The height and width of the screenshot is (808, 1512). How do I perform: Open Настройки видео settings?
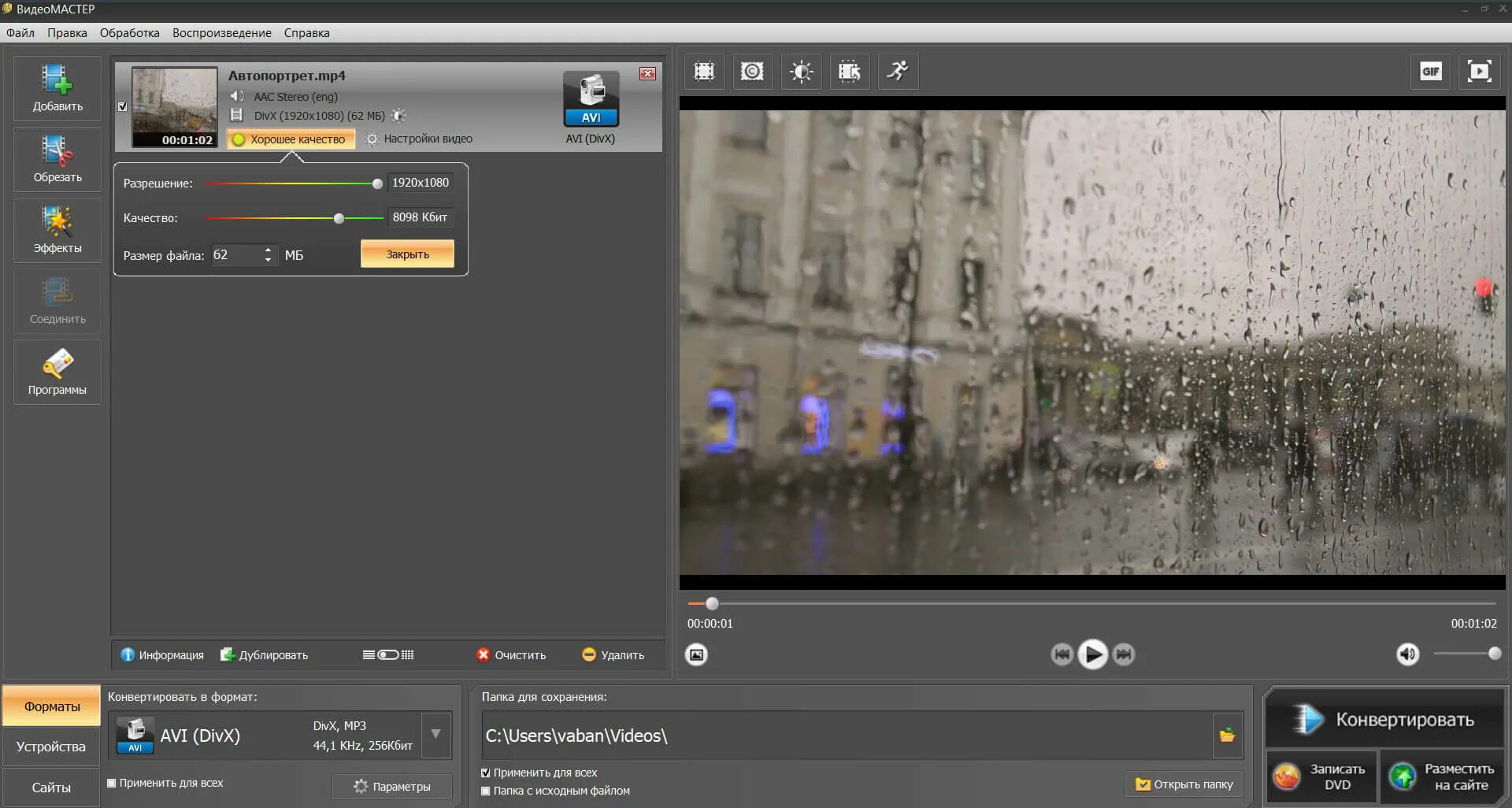point(420,139)
